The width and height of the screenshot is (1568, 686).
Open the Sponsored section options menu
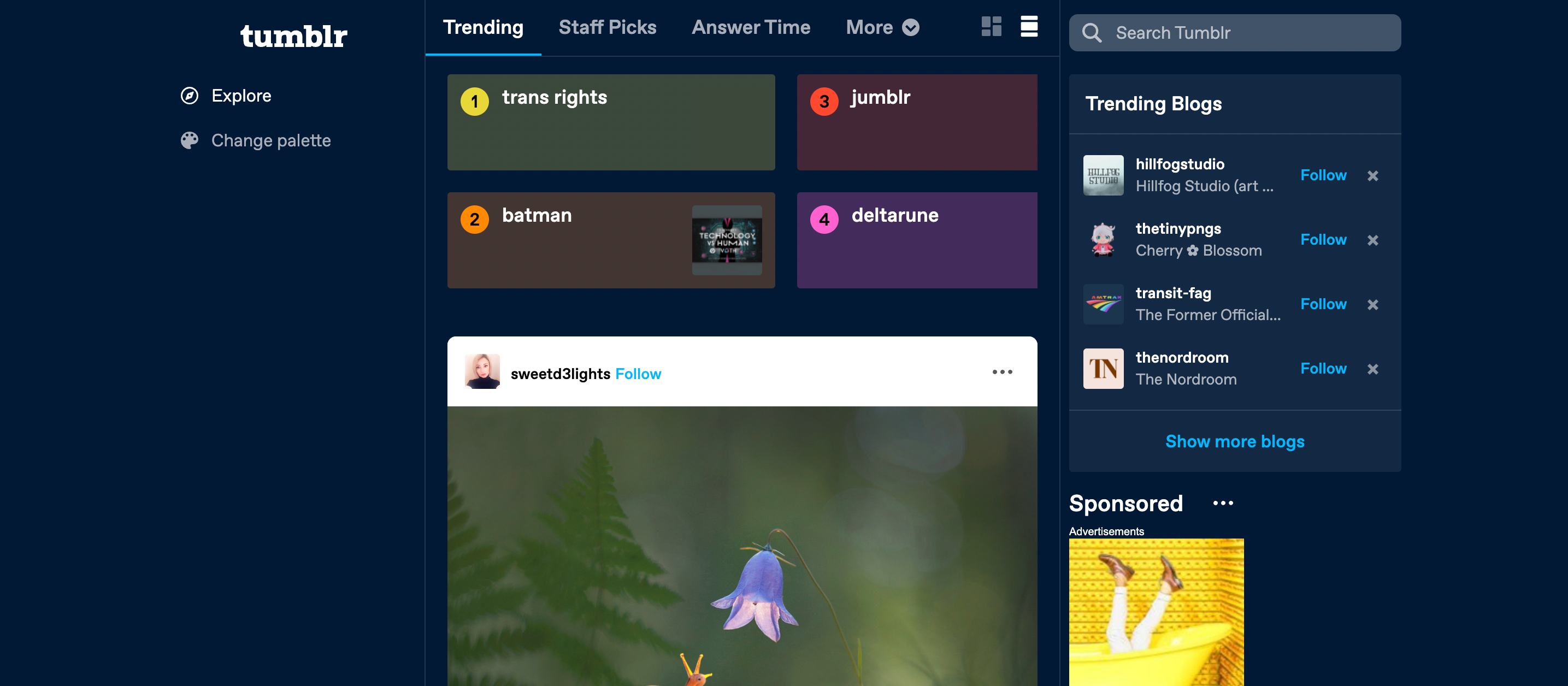point(1223,504)
